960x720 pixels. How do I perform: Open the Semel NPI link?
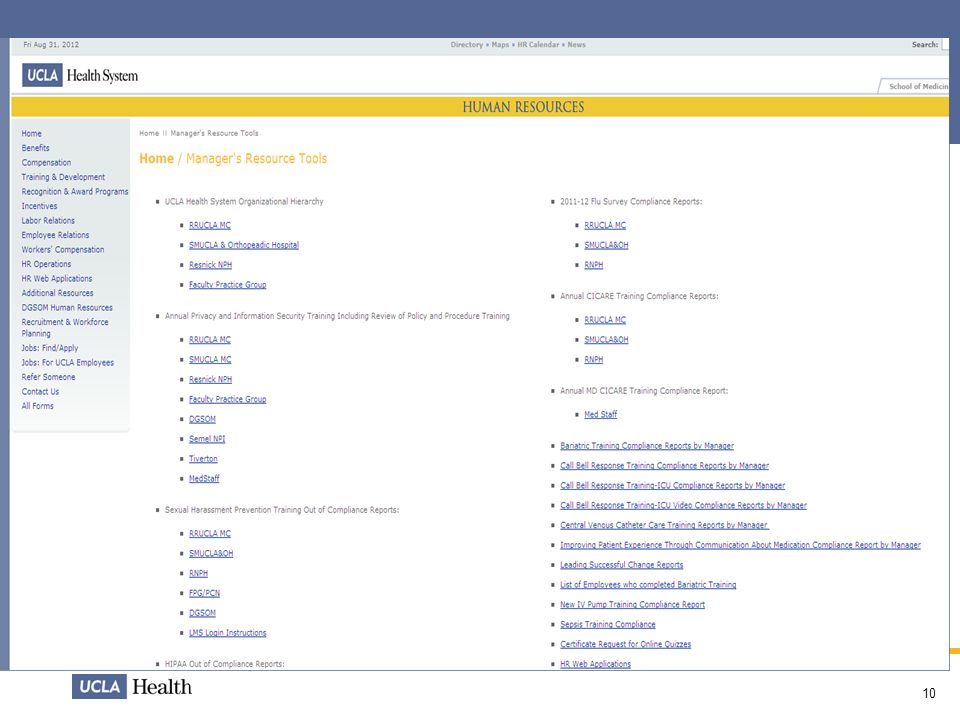[x=207, y=439]
